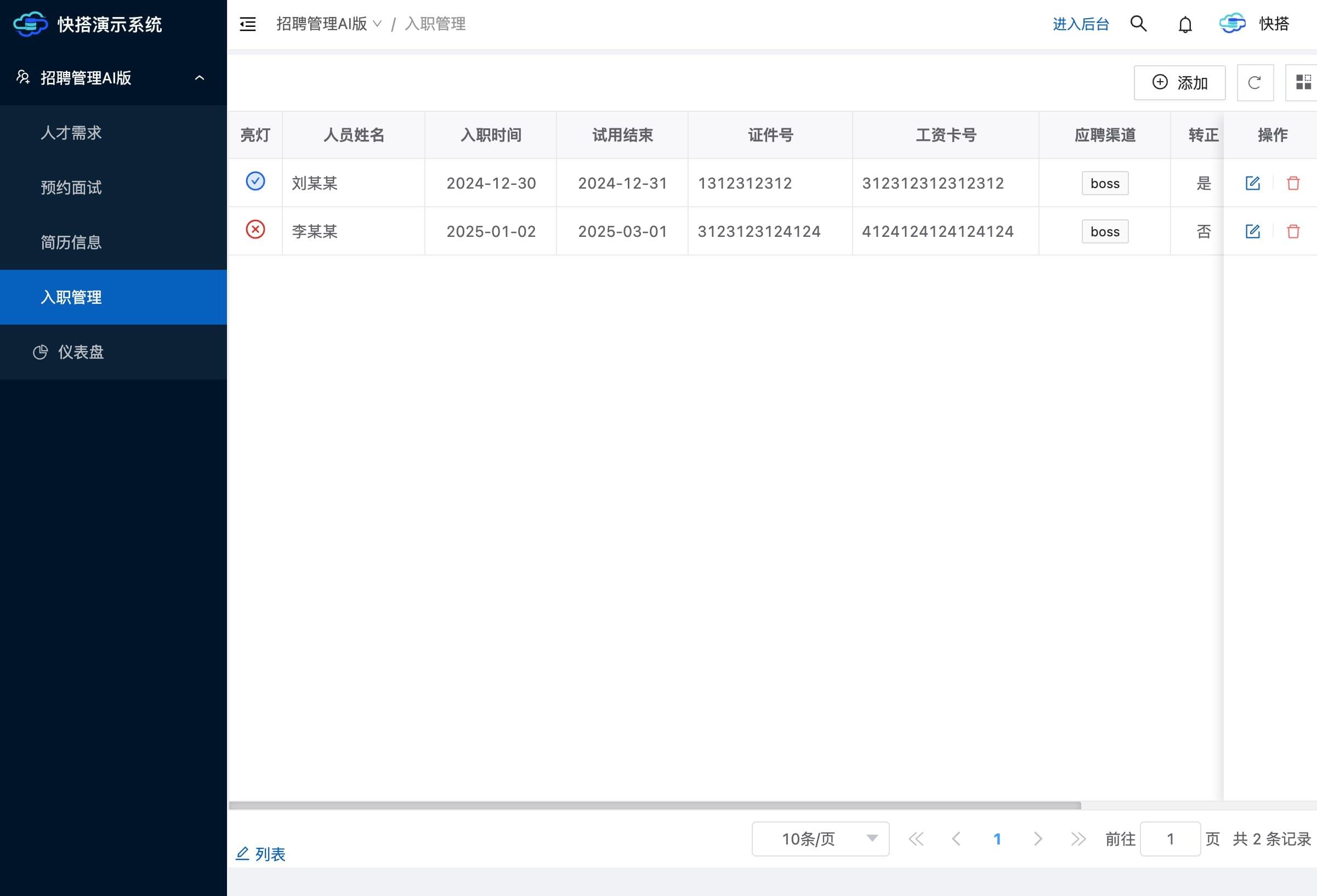Click the 工资卡号 column header

pyautogui.click(x=946, y=135)
